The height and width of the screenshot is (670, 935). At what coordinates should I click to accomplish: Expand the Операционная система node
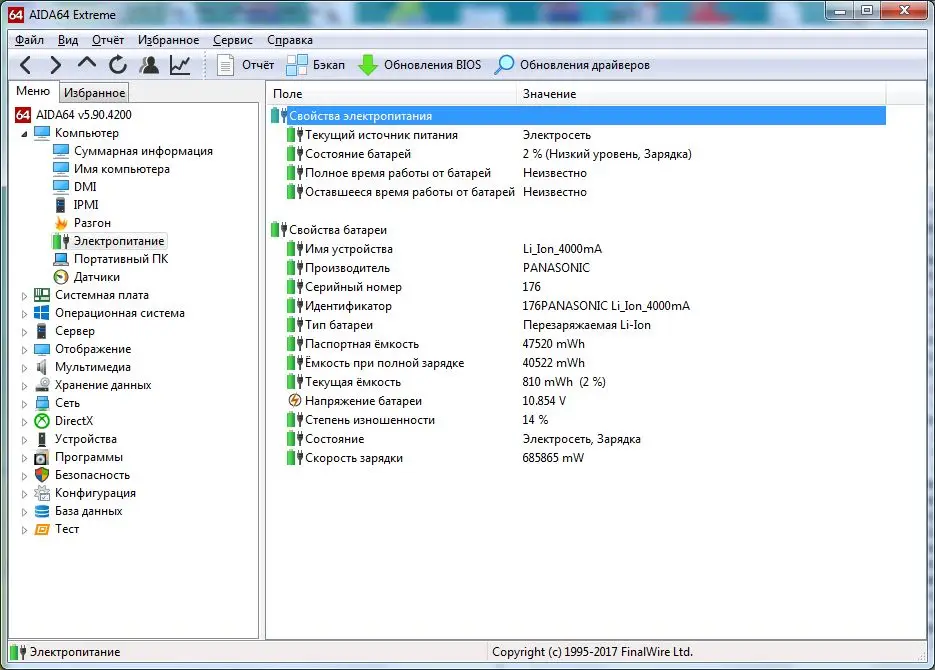point(24,314)
